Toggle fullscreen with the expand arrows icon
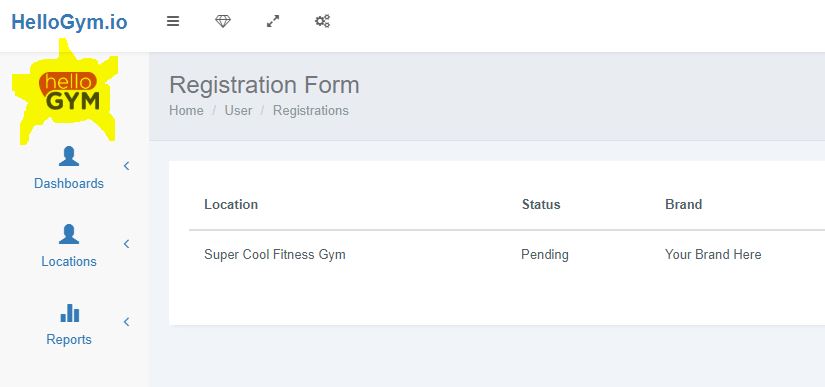The image size is (825, 387). pos(273,22)
